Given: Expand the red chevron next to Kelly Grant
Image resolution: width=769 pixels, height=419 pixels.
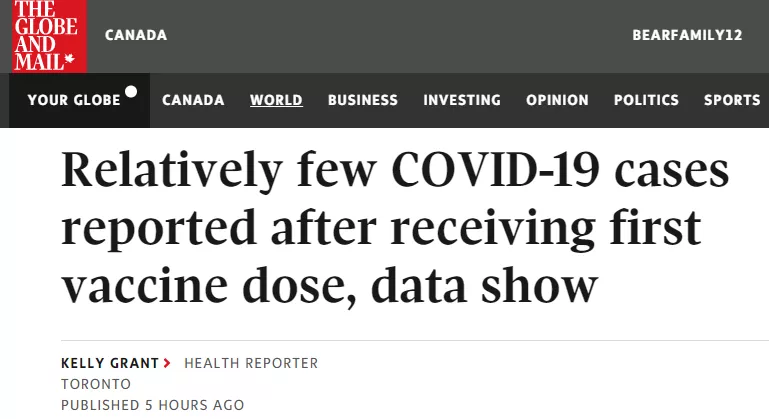Looking at the screenshot, I should click(x=166, y=363).
